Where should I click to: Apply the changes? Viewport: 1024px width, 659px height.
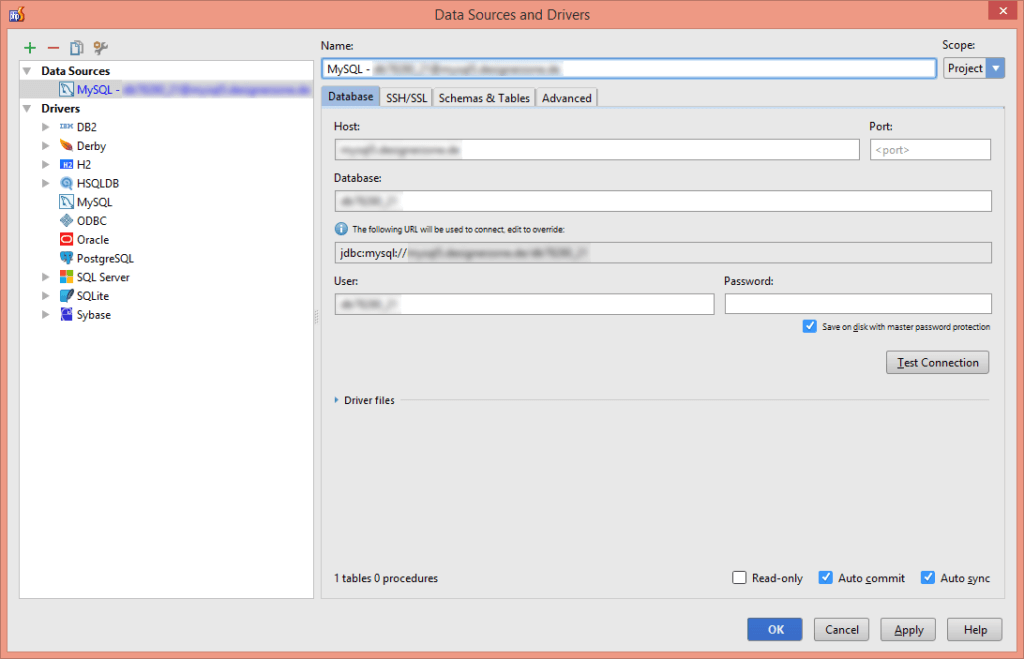tap(907, 629)
